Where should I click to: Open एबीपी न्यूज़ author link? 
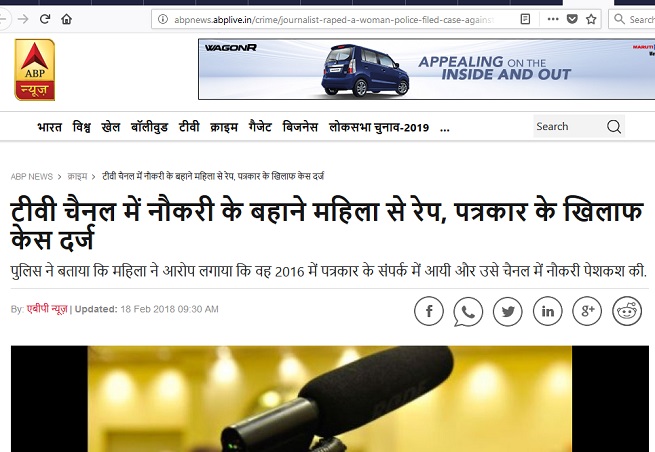click(x=47, y=309)
